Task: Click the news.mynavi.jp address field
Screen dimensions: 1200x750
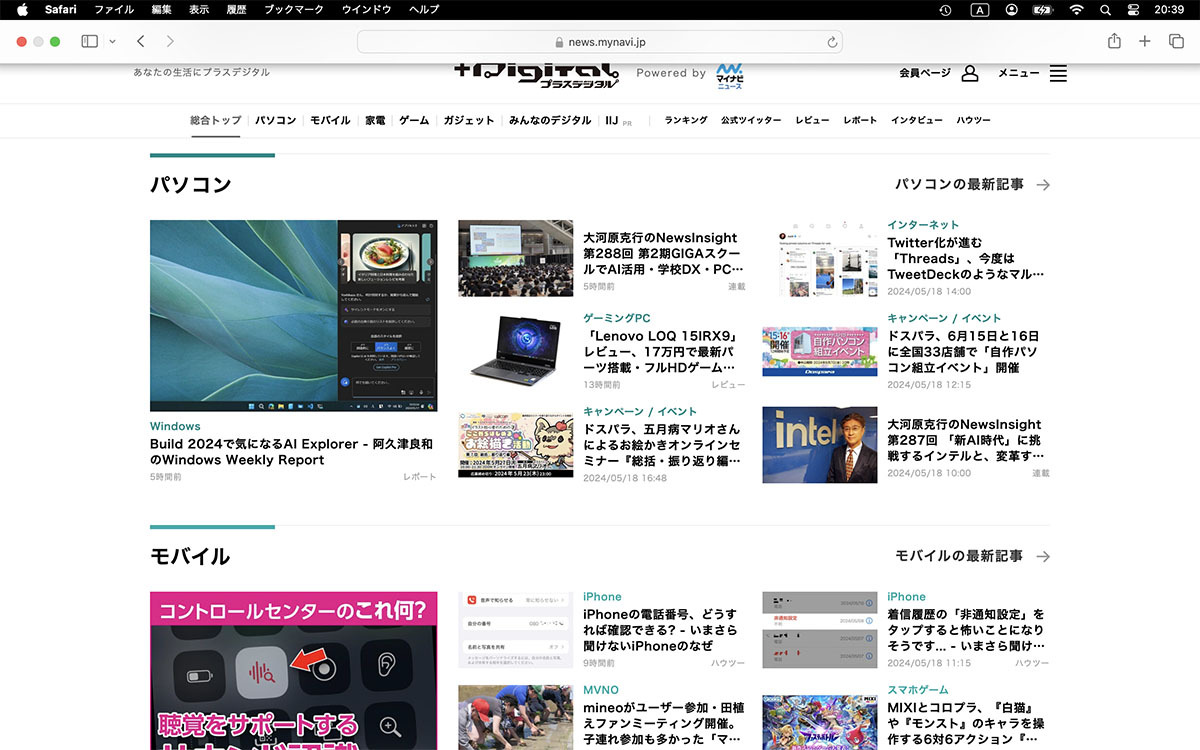Action: click(x=600, y=42)
